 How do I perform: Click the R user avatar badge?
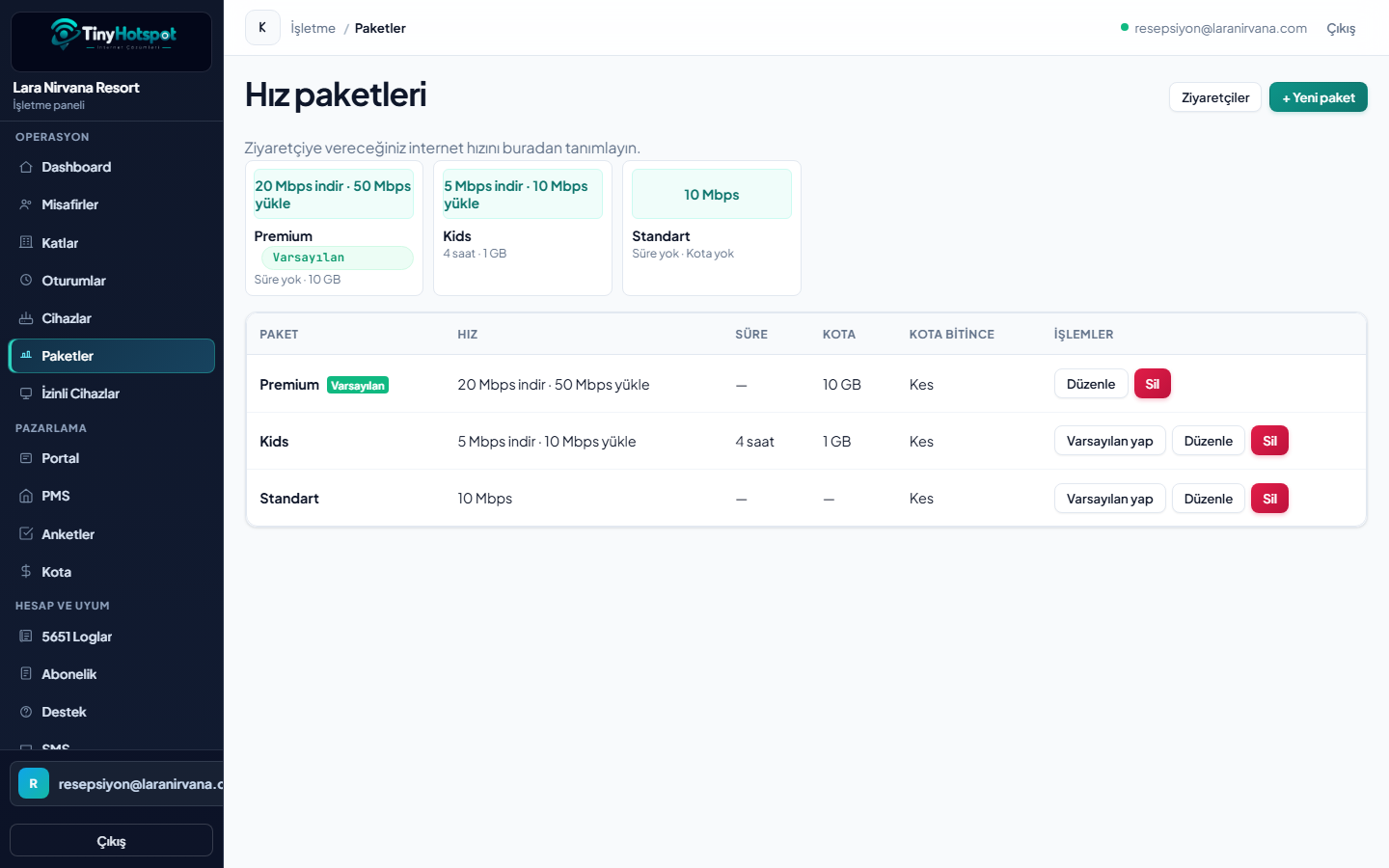(x=34, y=784)
